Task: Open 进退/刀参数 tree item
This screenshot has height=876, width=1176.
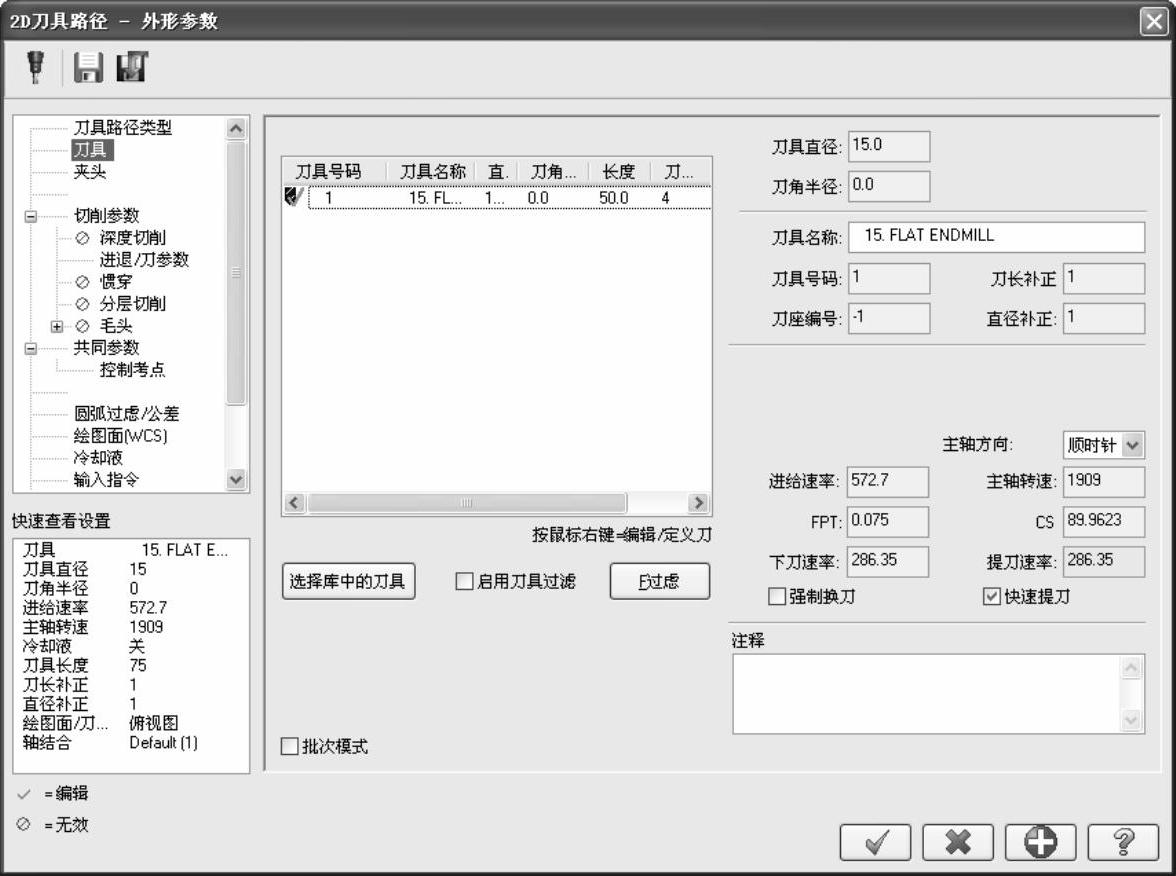Action: 145,260
